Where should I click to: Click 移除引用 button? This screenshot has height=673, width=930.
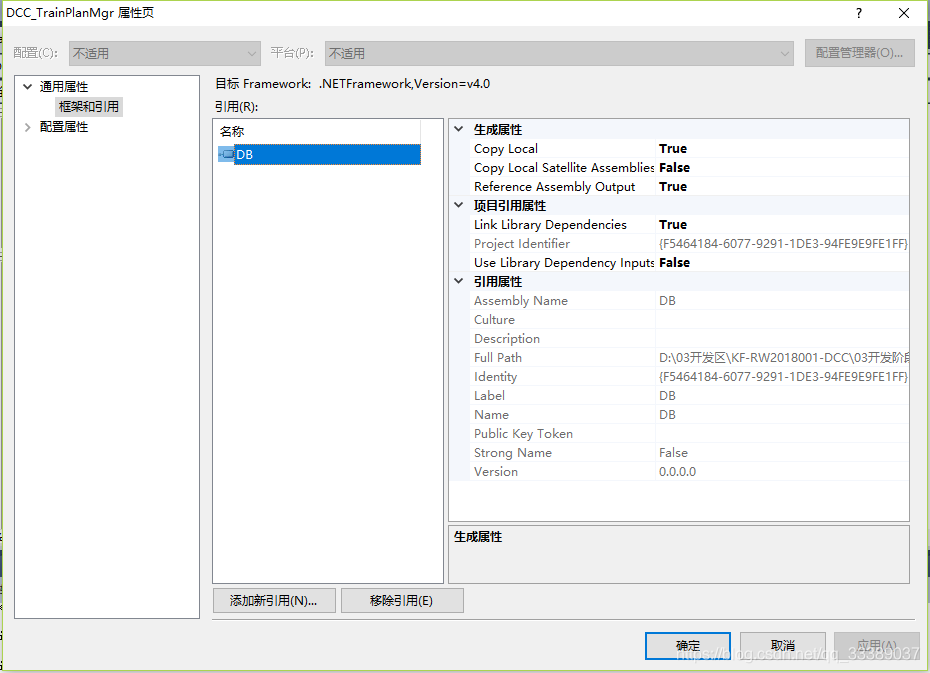pyautogui.click(x=402, y=601)
